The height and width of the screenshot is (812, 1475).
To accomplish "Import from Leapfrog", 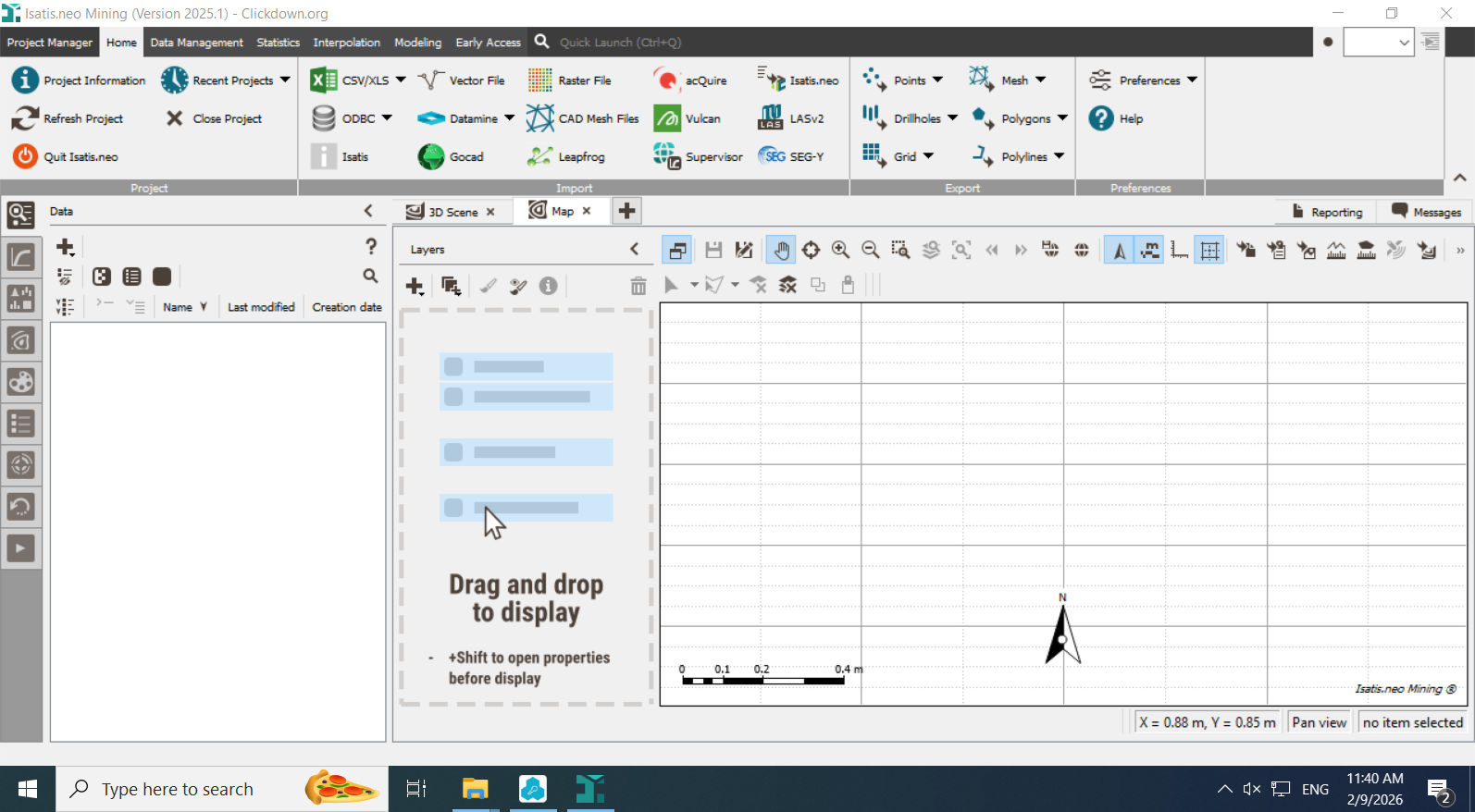I will point(565,156).
